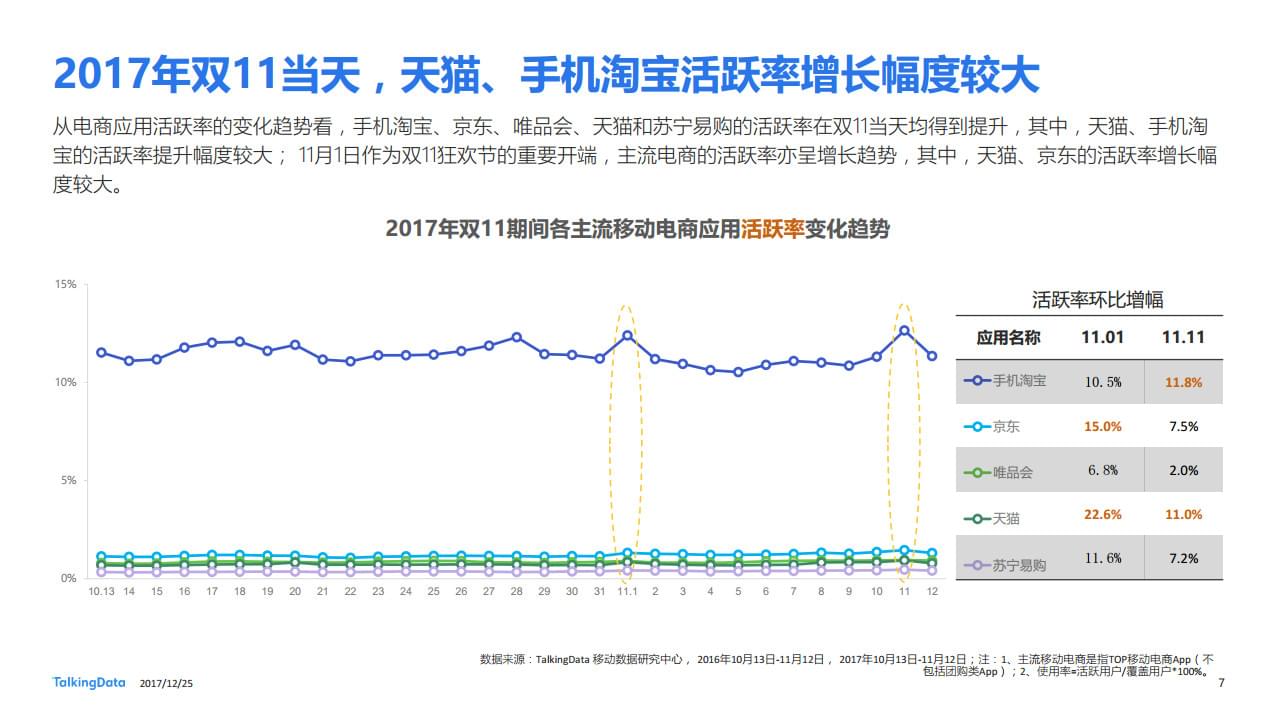Viewport: 1275px width, 713px height.
Task: Click the 28 x-axis date label
Action: pos(516,592)
